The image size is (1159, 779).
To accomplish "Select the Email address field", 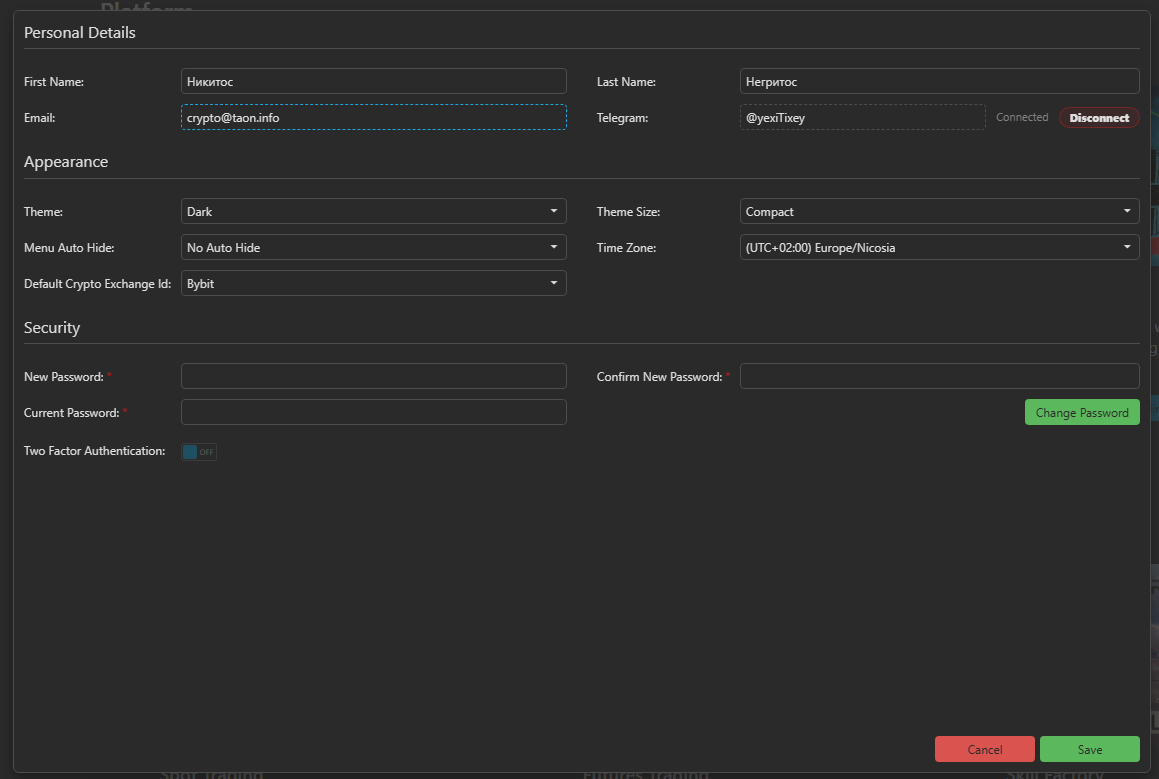I will click(x=373, y=117).
